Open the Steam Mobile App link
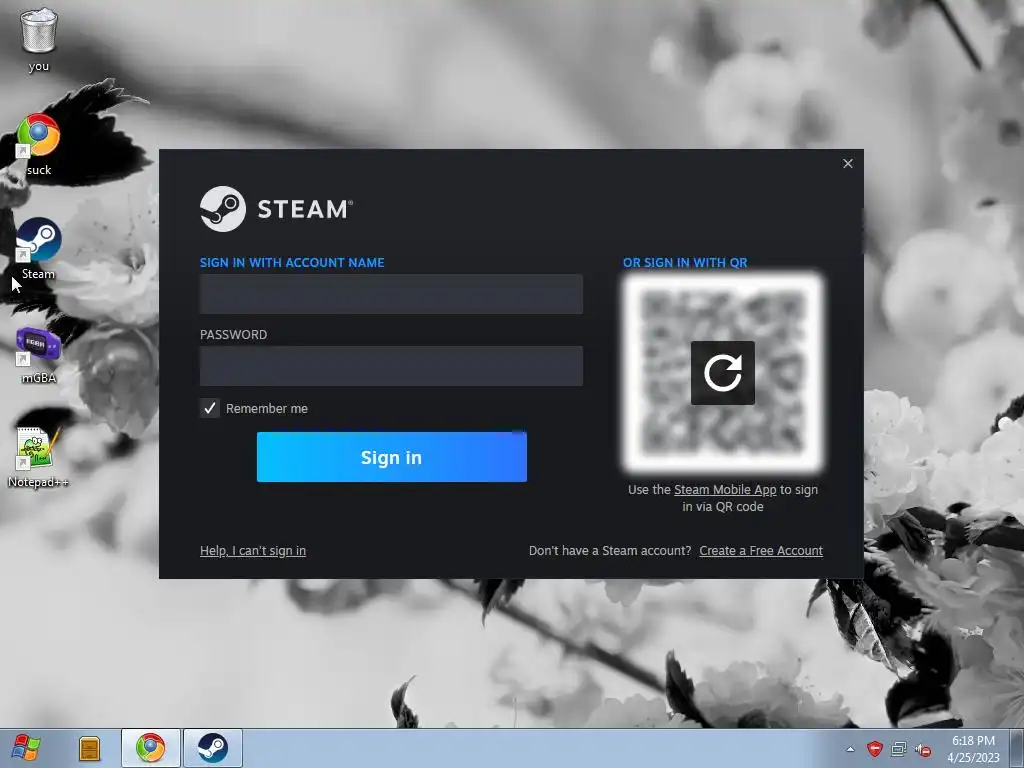Screen dimensions: 1024x768 [725, 490]
